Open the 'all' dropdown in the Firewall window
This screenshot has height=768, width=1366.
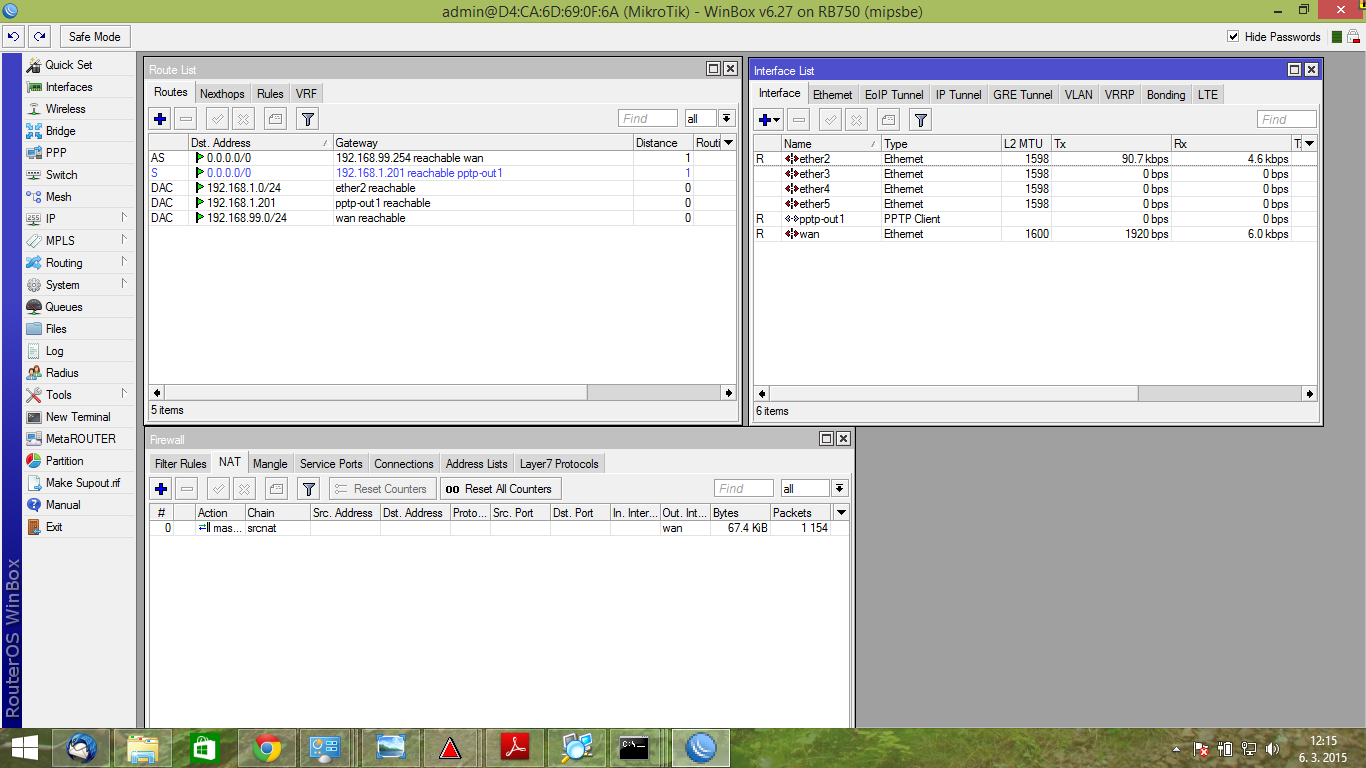[x=839, y=489]
